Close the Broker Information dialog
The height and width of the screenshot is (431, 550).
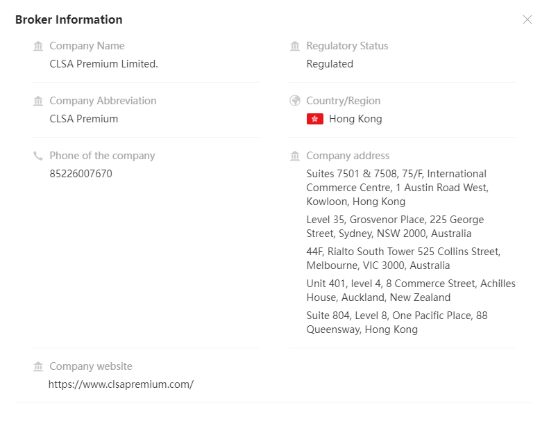(x=527, y=20)
